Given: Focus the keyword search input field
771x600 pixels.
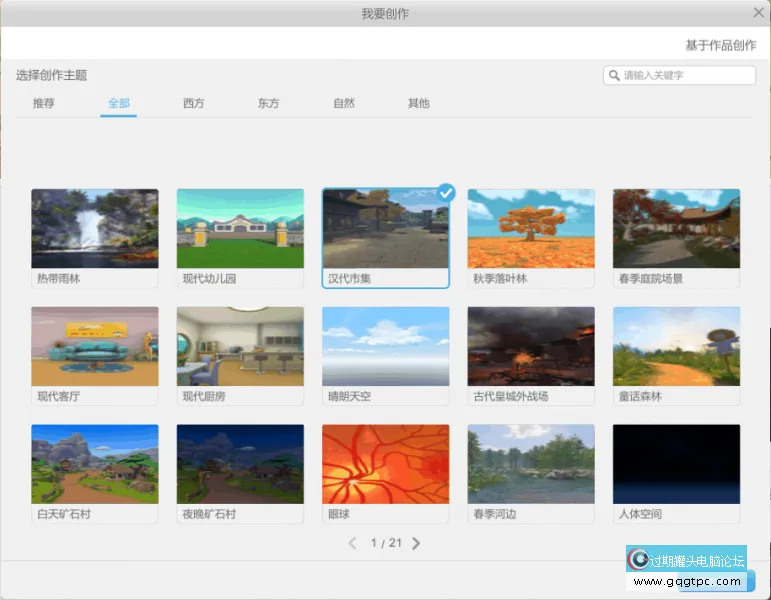Looking at the screenshot, I should point(680,75).
